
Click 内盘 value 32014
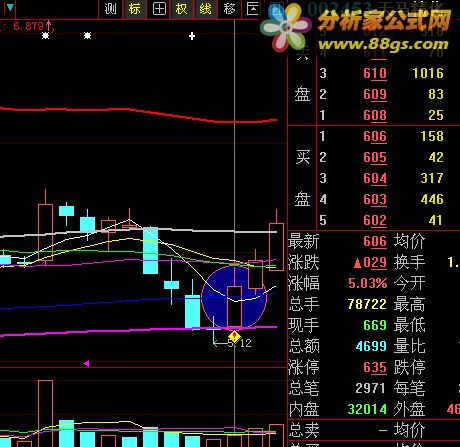click(x=367, y=409)
